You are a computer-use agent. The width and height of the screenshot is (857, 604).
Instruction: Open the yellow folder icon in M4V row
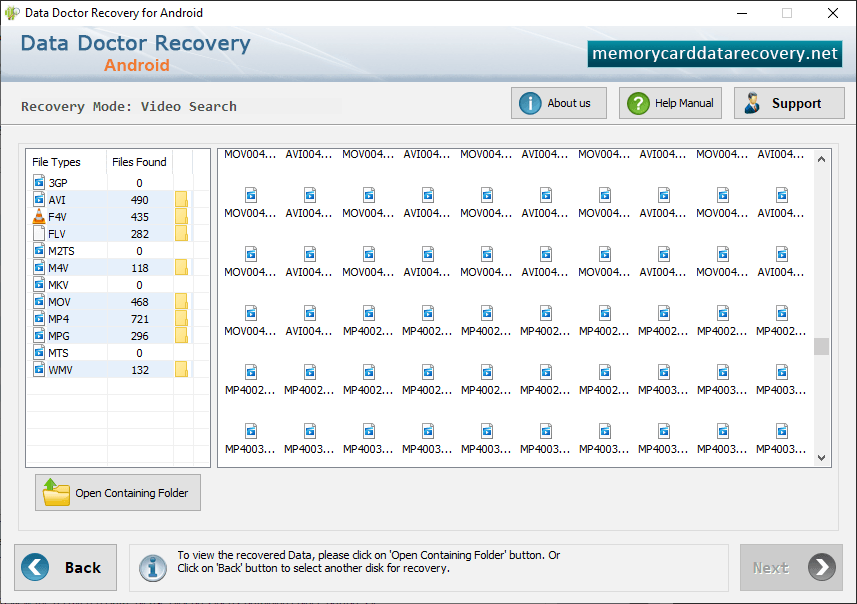(181, 267)
